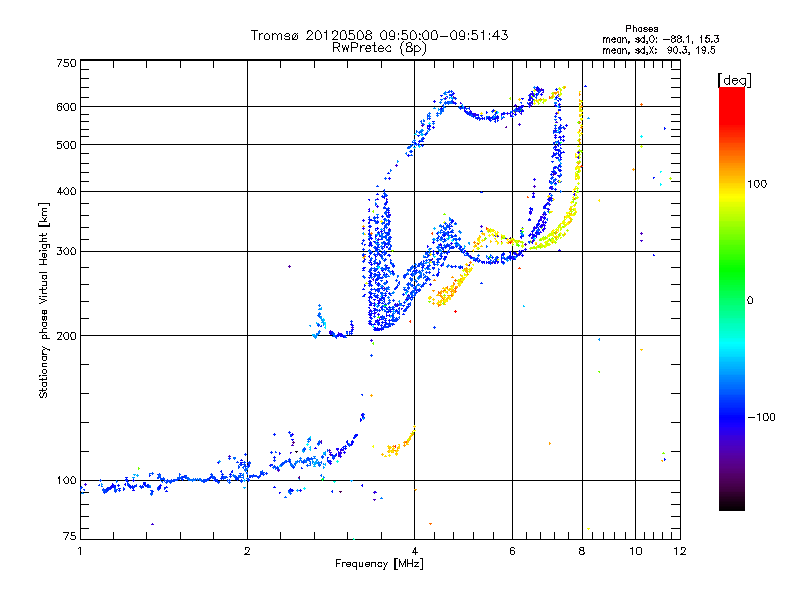Click the '[deg]' colorbar unit label
The width and height of the screenshot is (800, 600).
(734, 80)
